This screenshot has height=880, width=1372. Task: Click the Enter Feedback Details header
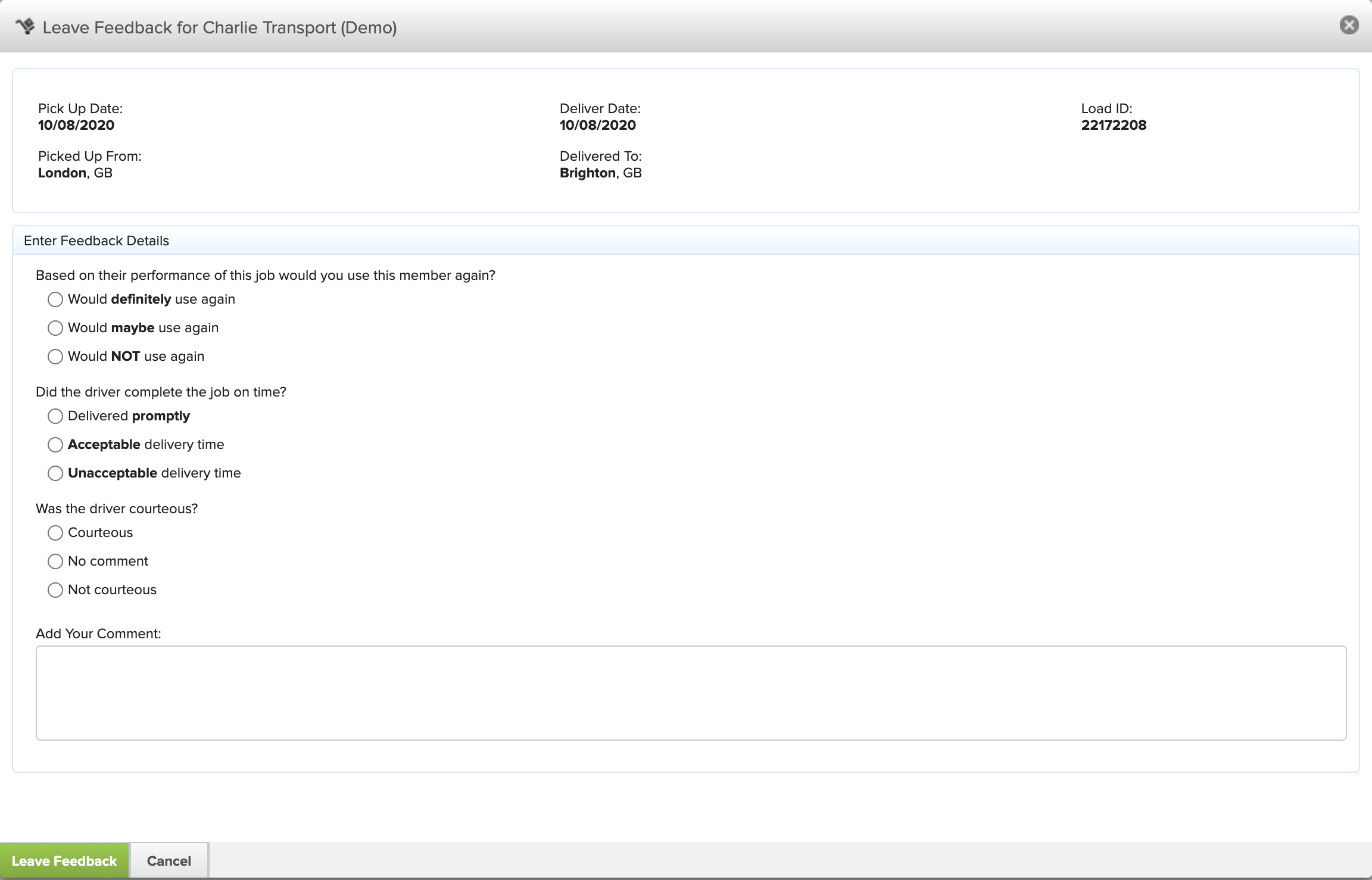[x=96, y=241]
